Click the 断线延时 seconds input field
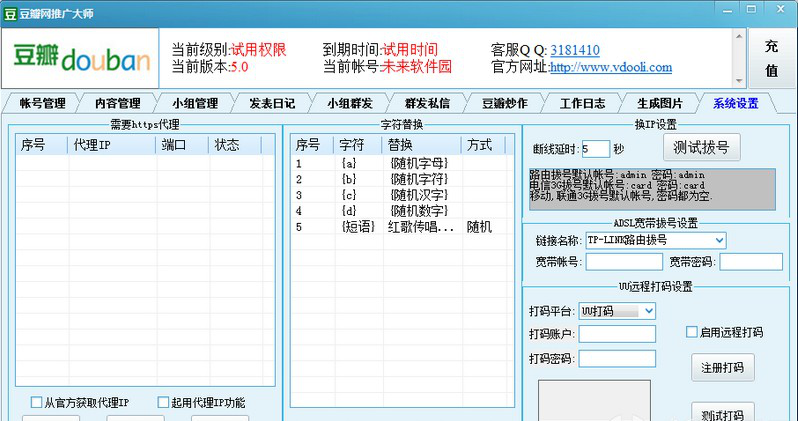Image resolution: width=798 pixels, height=421 pixels. click(595, 149)
